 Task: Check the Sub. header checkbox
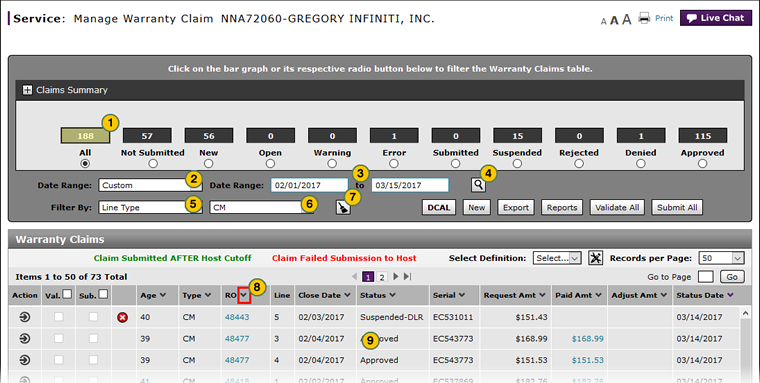tap(103, 294)
